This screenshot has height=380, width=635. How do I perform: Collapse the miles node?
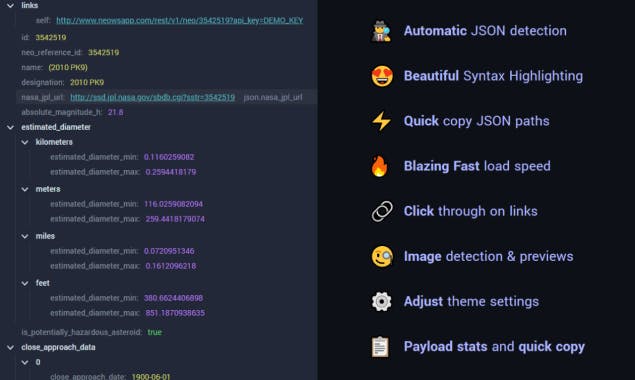coord(25,236)
